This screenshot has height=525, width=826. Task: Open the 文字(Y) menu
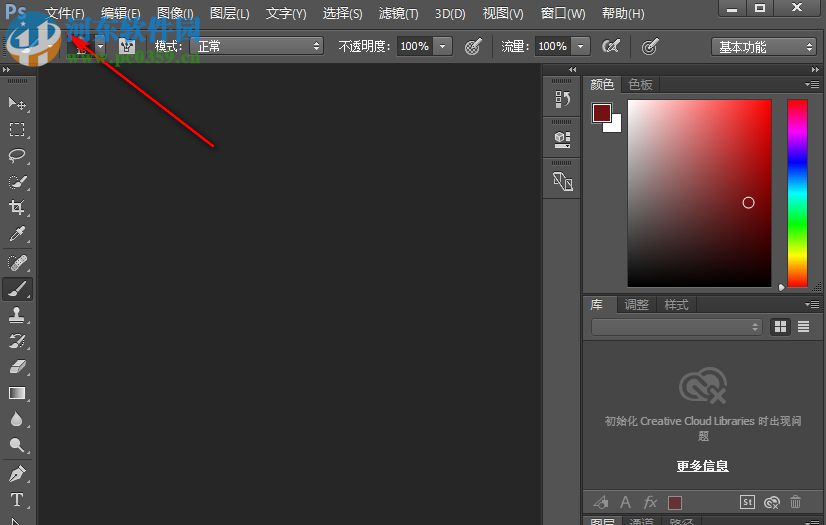pyautogui.click(x=286, y=14)
